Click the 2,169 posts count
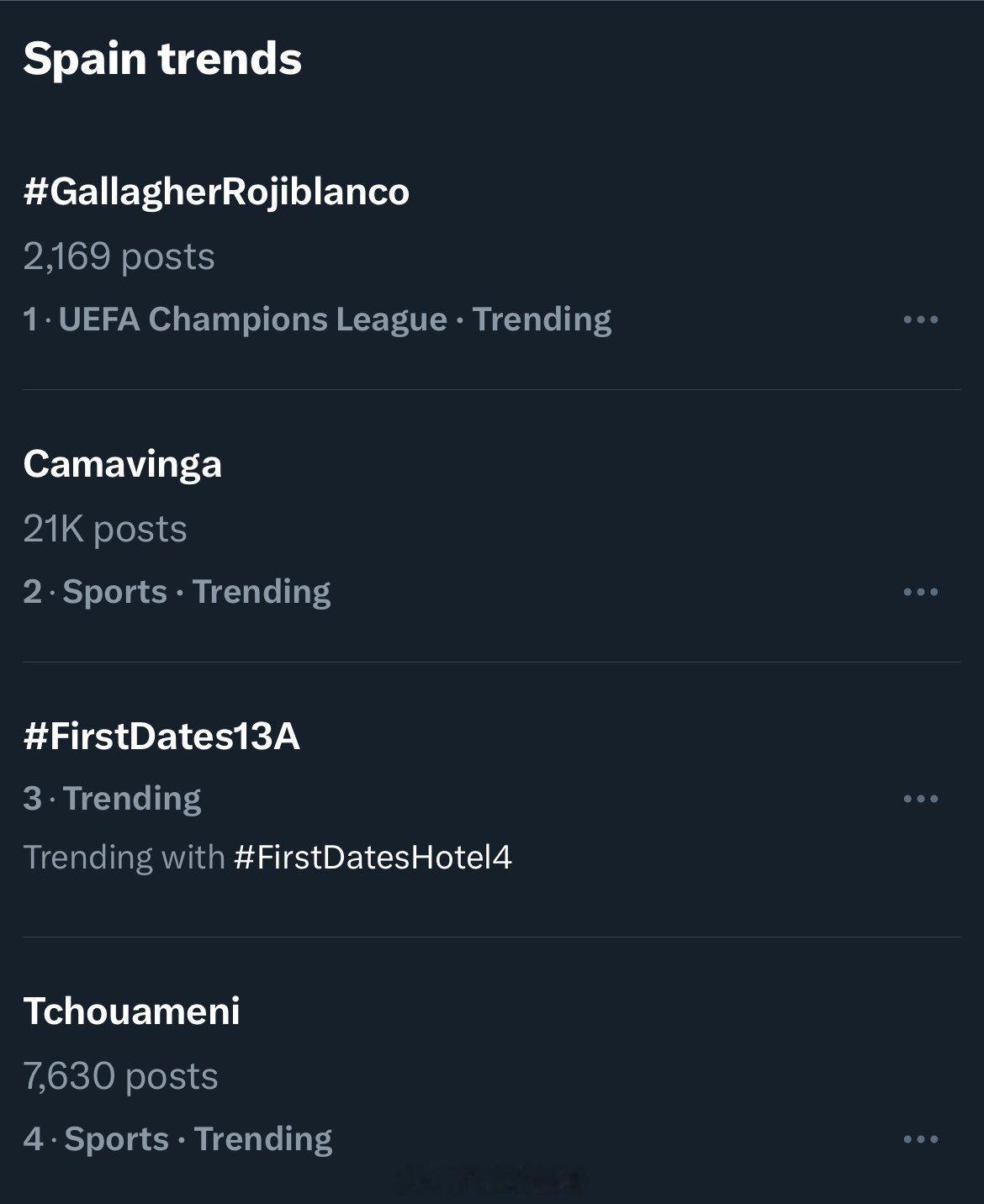 [119, 256]
